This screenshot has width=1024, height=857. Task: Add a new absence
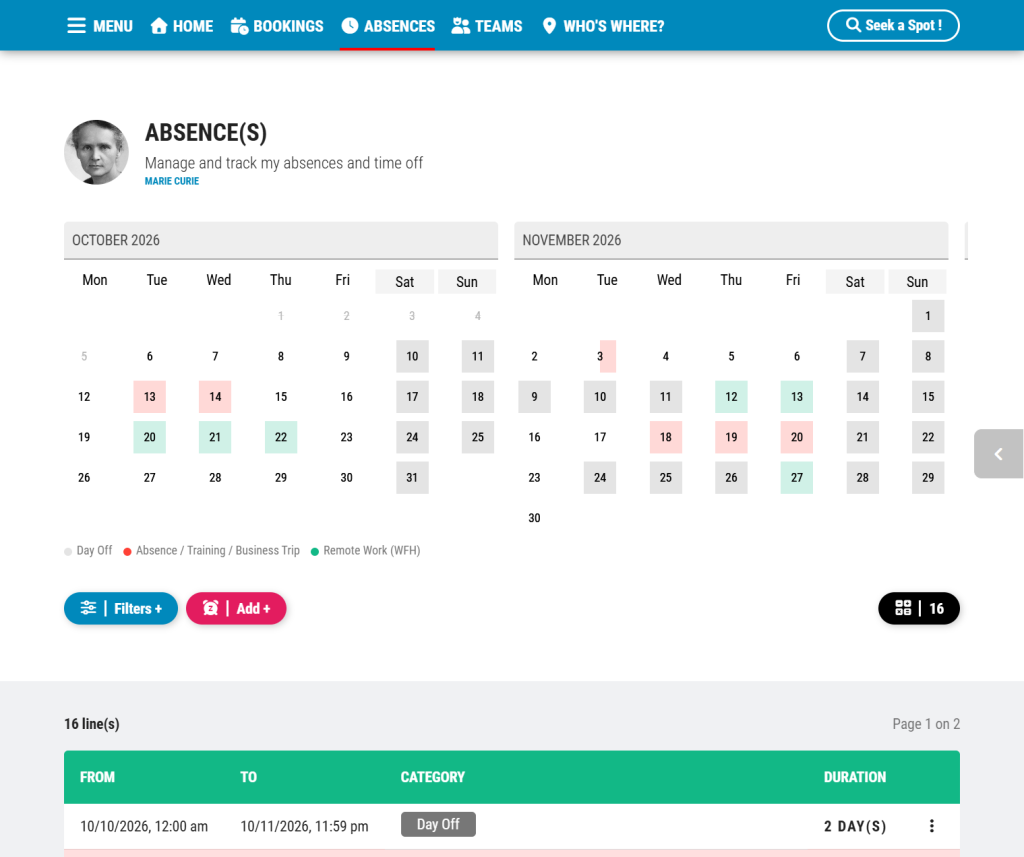pos(236,608)
